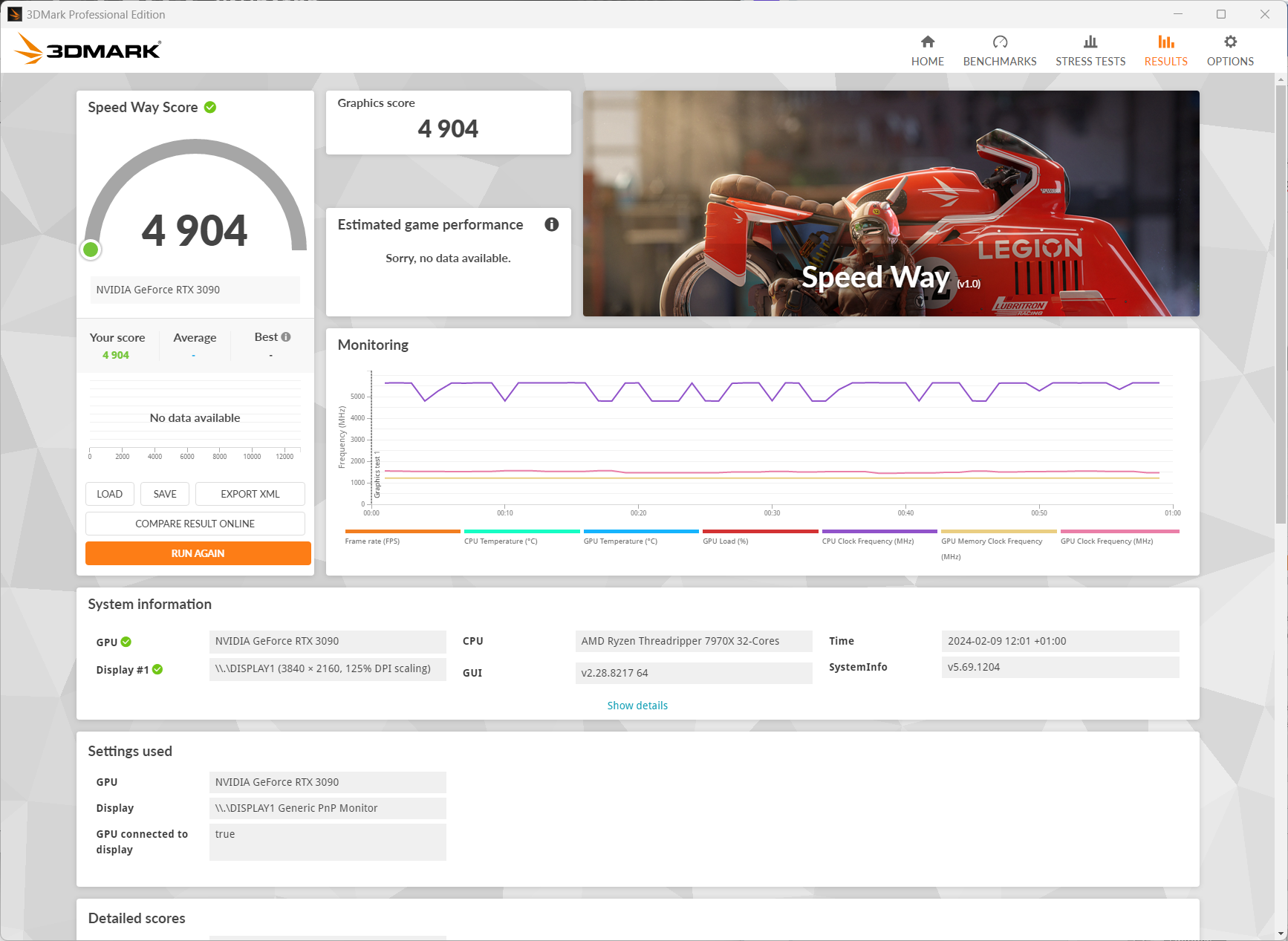
Task: Expand system info via Show details
Action: pyautogui.click(x=637, y=706)
